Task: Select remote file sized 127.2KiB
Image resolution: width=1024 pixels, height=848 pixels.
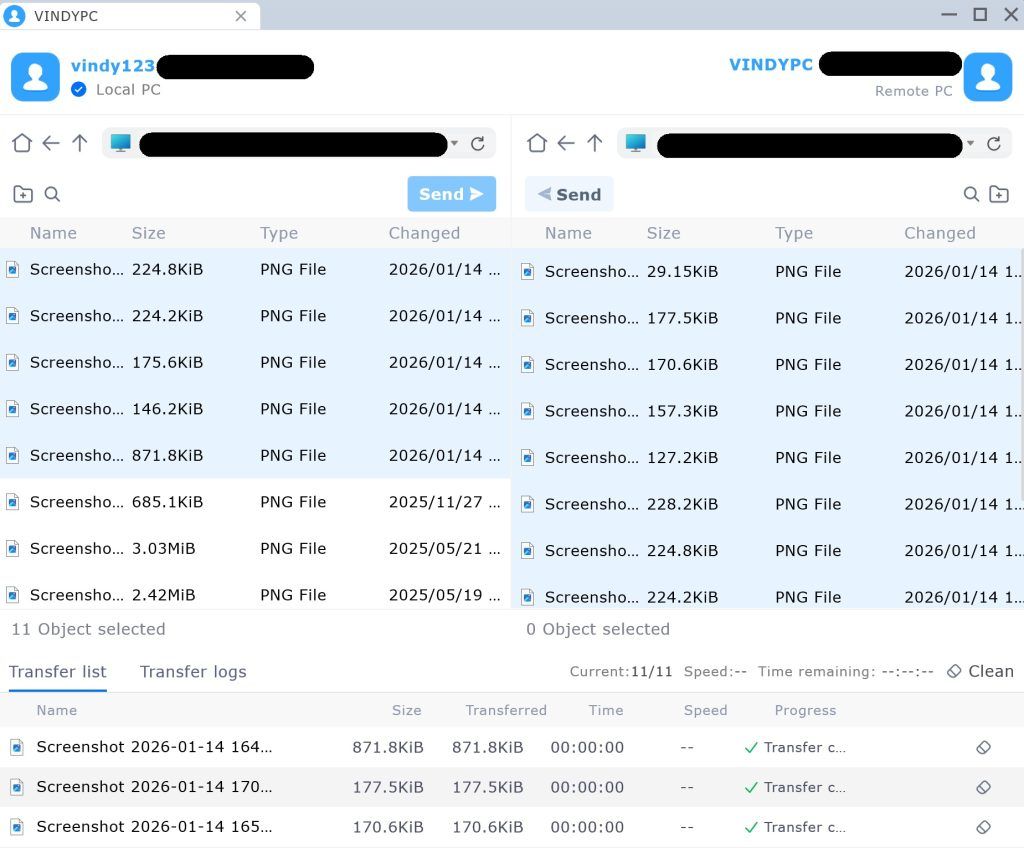Action: (x=767, y=457)
